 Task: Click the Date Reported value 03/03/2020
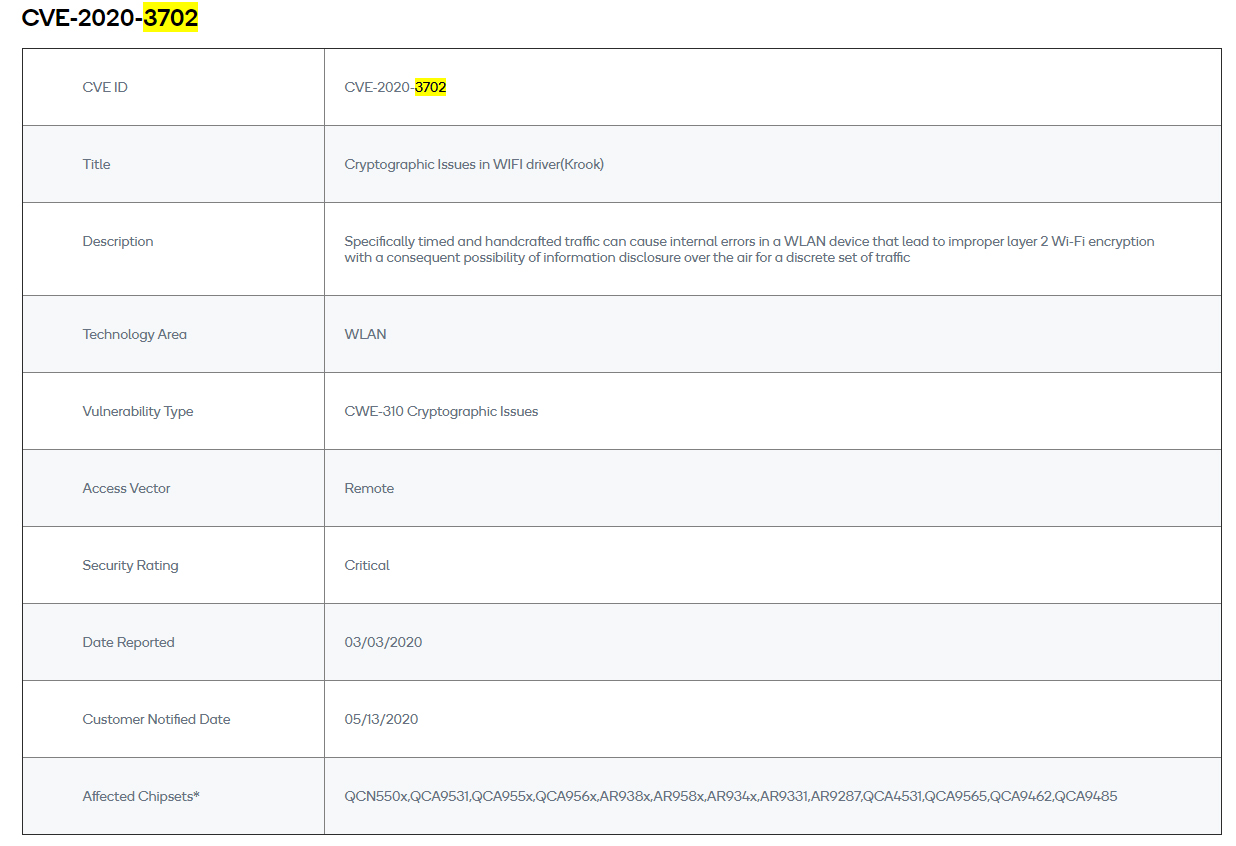tap(383, 642)
